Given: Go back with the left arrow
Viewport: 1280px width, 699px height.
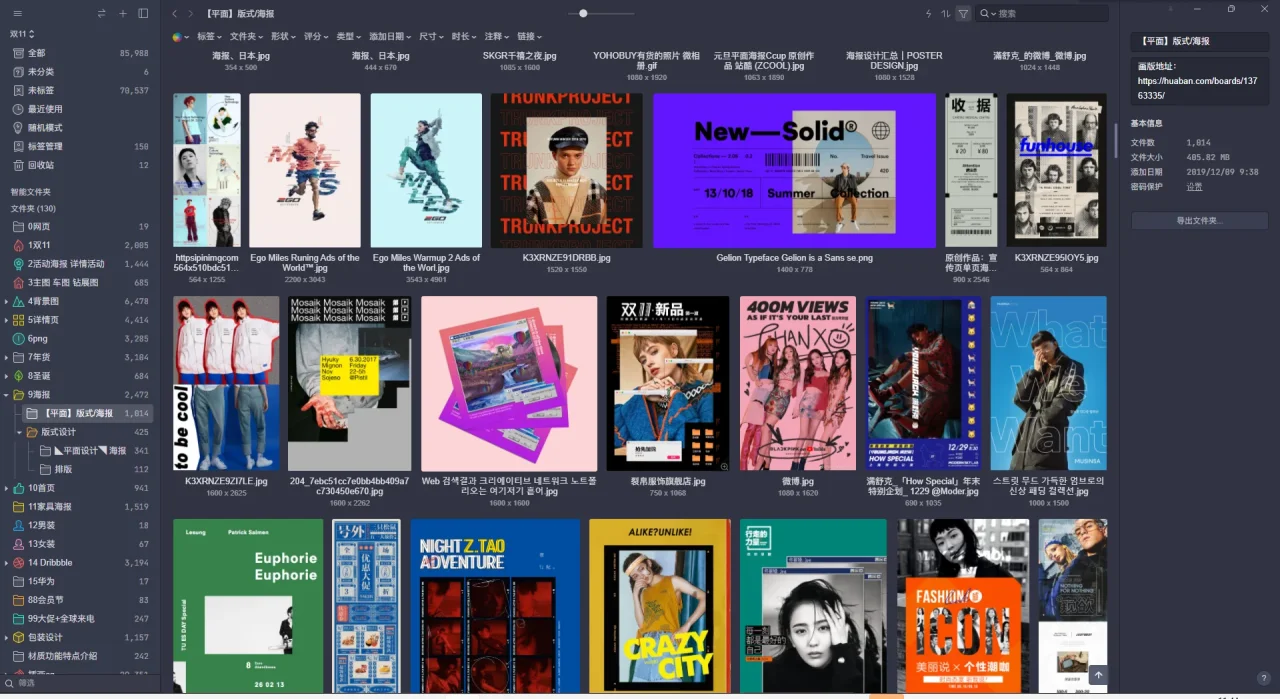Looking at the screenshot, I should [175, 14].
